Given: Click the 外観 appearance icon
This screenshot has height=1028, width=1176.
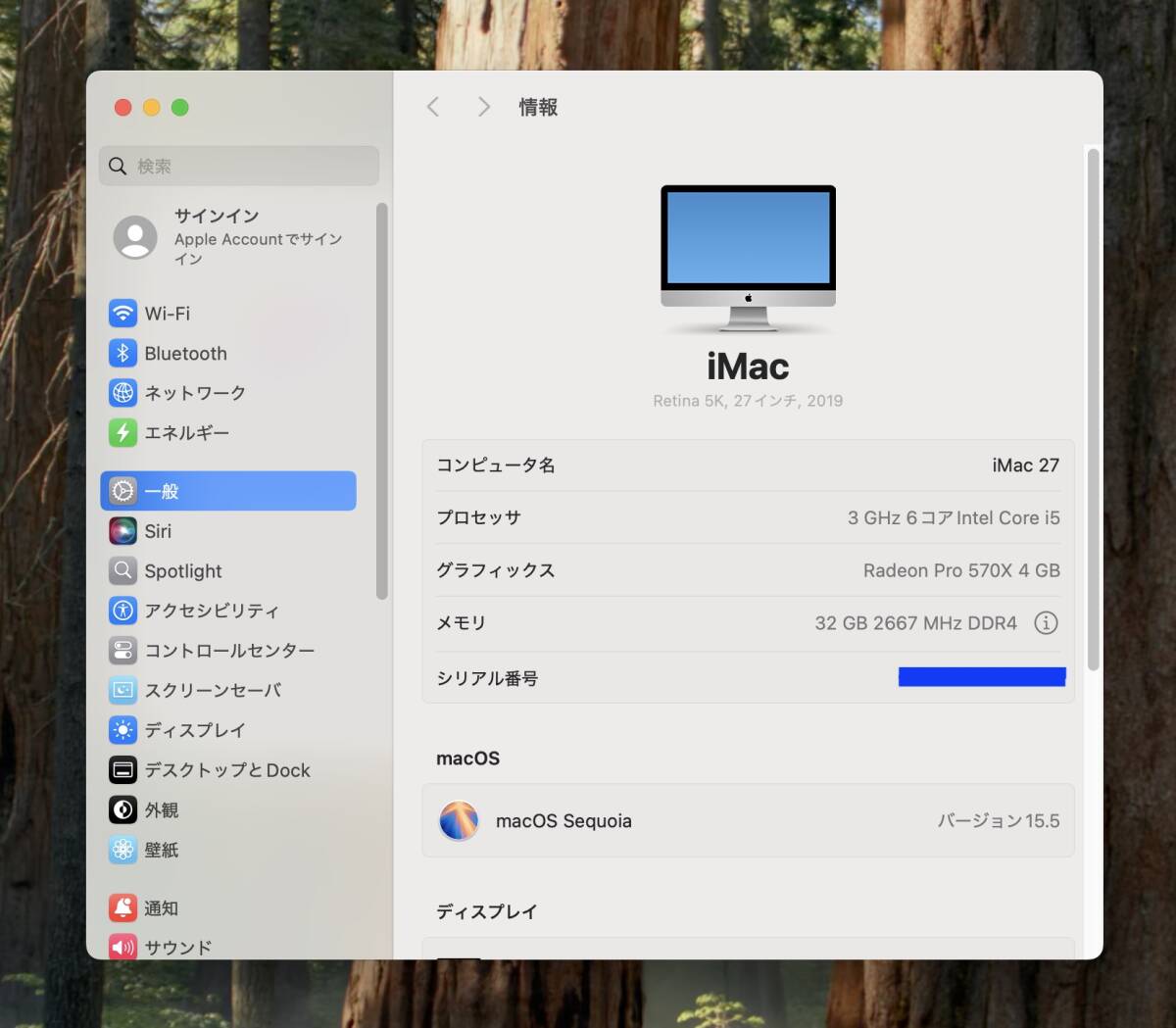Looking at the screenshot, I should 122,809.
